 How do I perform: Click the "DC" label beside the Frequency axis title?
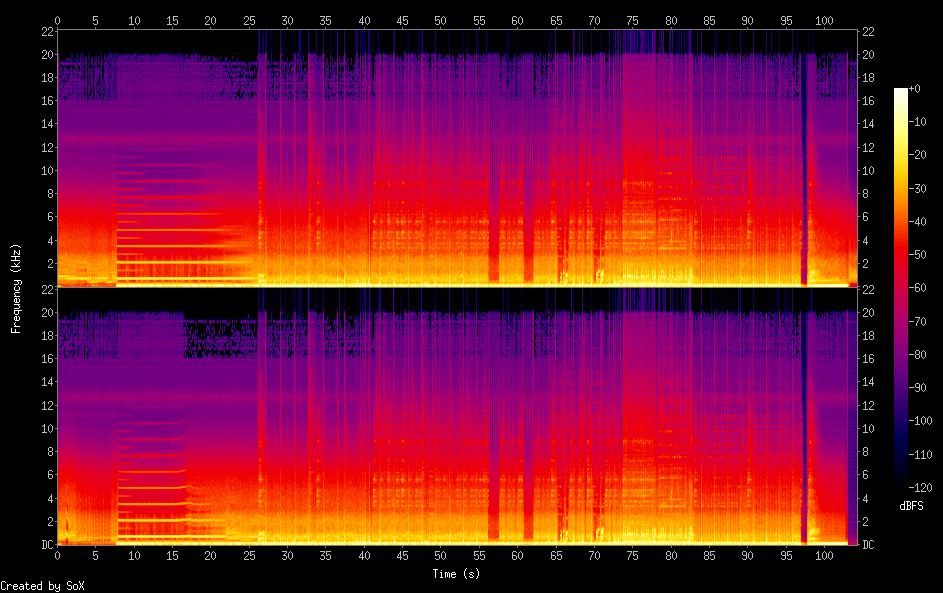(x=48, y=545)
